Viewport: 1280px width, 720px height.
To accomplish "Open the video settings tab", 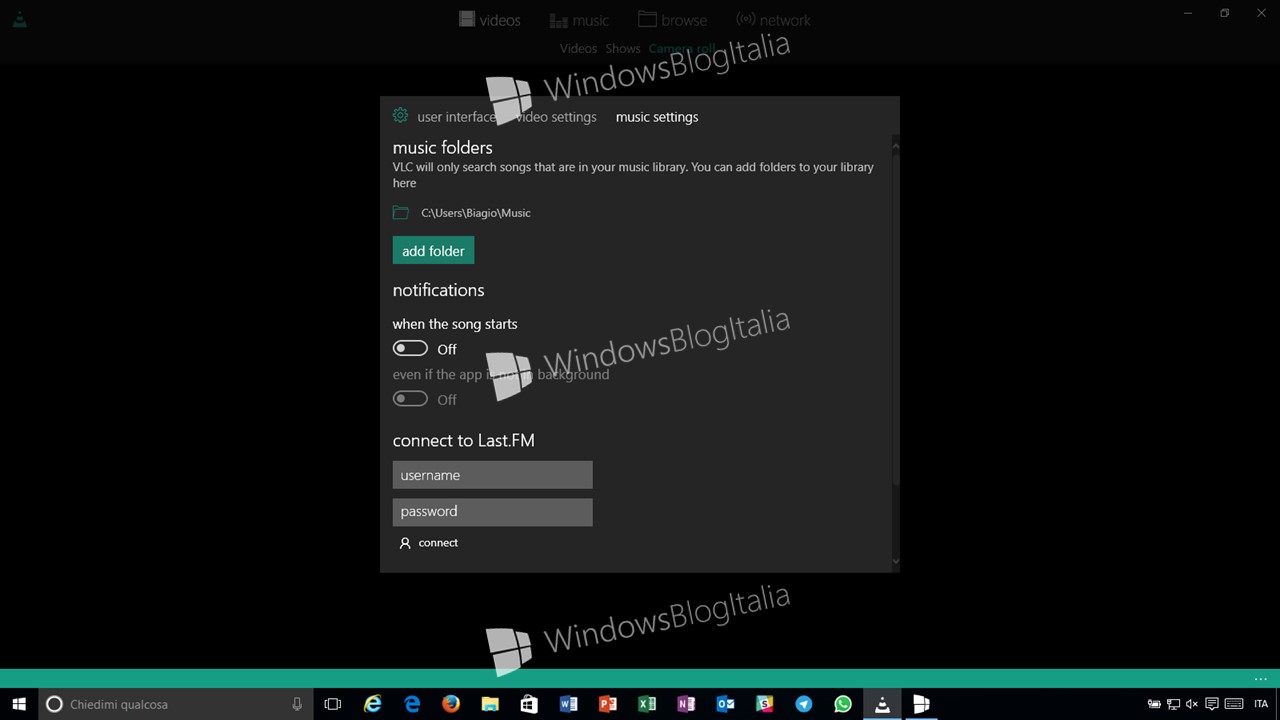I will 556,117.
